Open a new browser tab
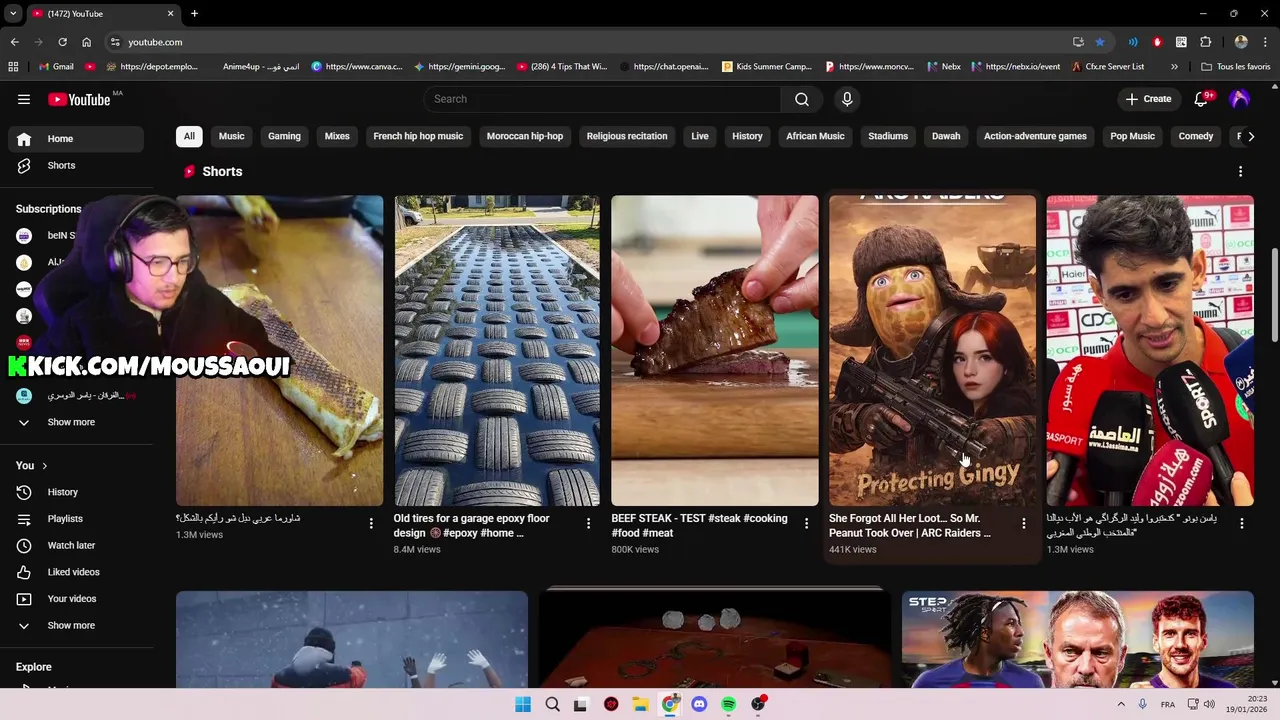1280x720 pixels. tap(194, 14)
